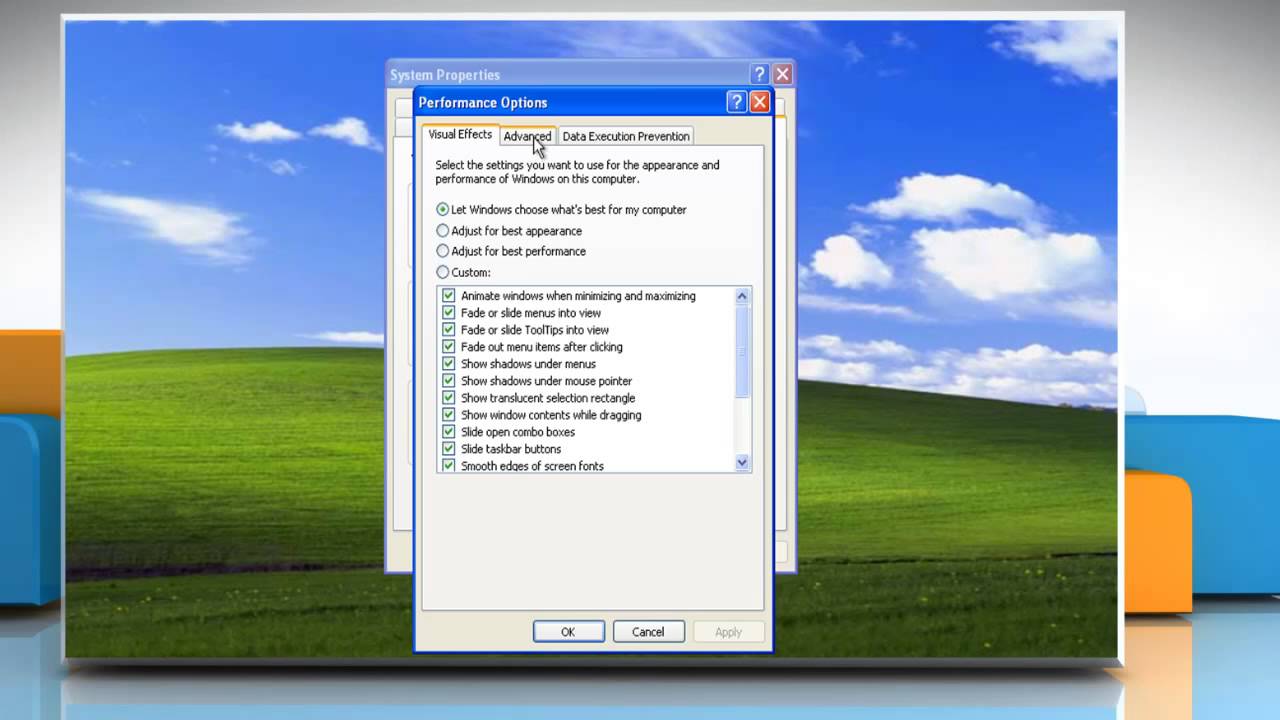The height and width of the screenshot is (720, 1280).
Task: Switch to Data Execution Prevention tab
Action: coord(625,136)
